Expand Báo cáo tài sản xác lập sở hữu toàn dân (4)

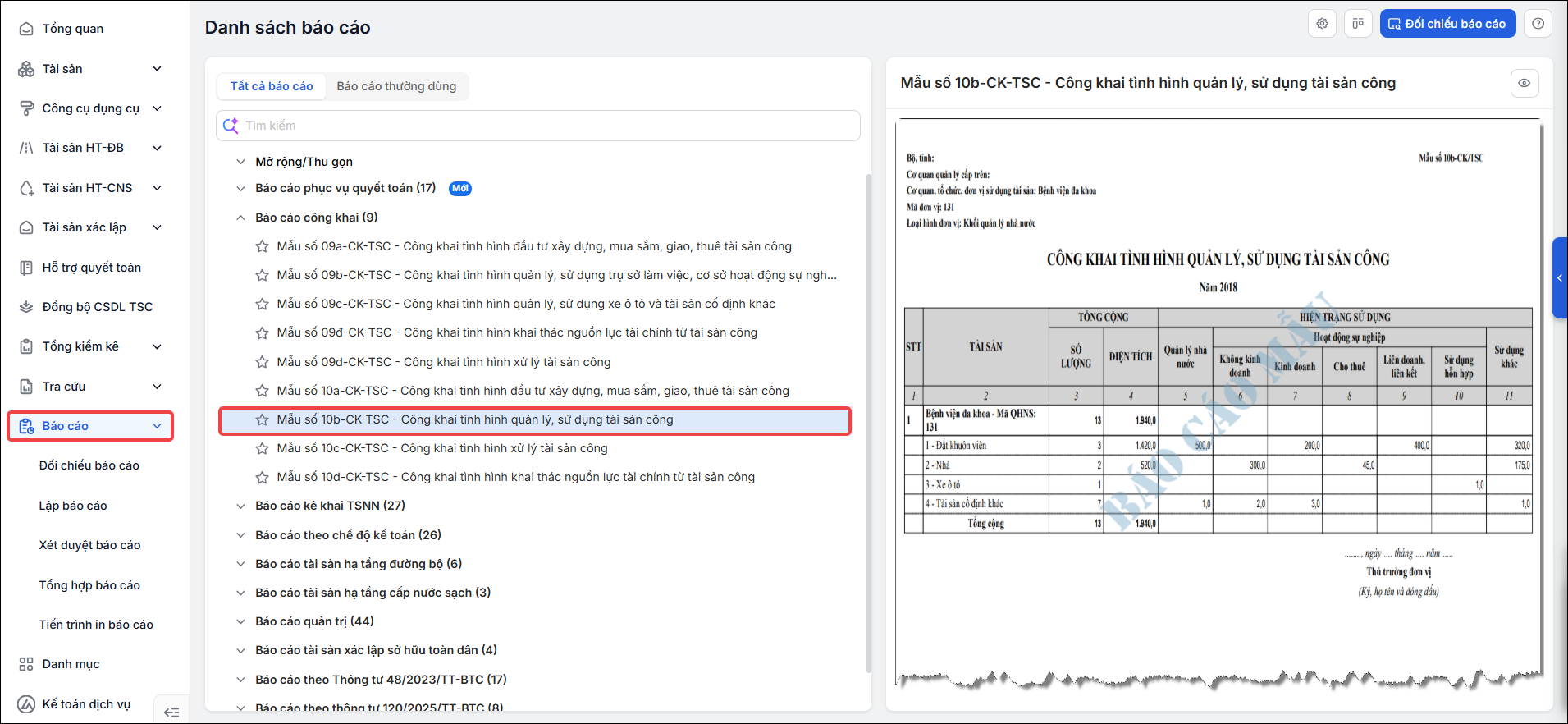coord(240,650)
